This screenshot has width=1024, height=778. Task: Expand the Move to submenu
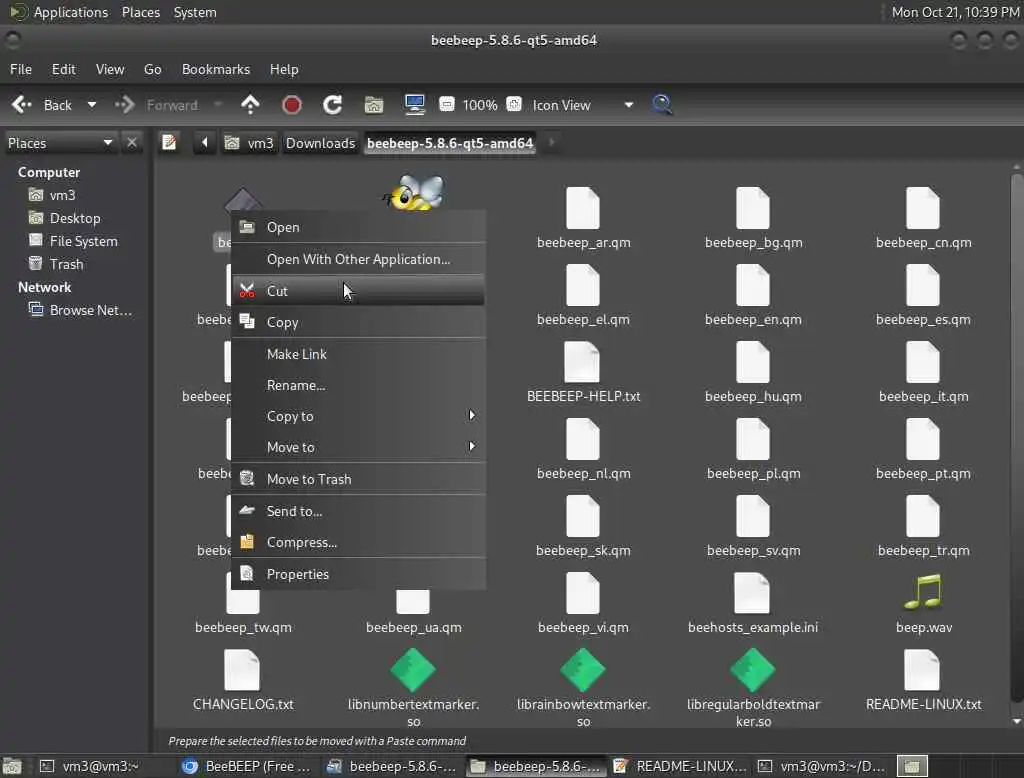pos(359,447)
